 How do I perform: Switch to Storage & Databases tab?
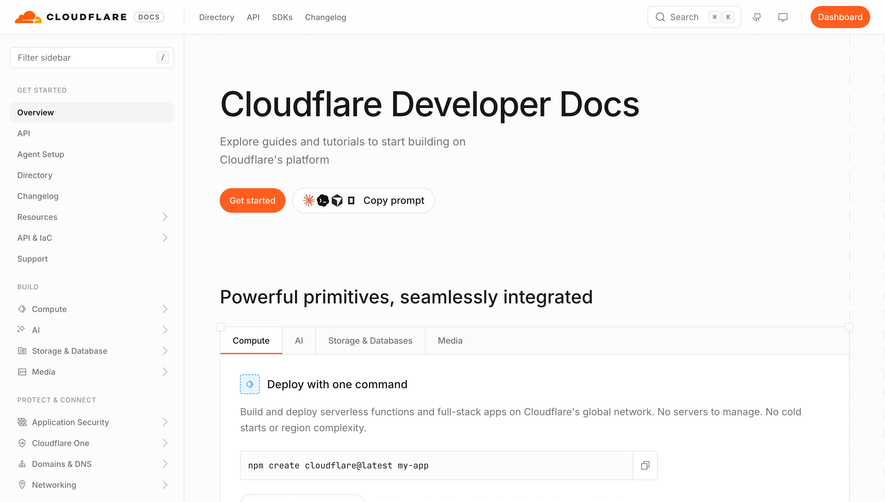pyautogui.click(x=370, y=341)
